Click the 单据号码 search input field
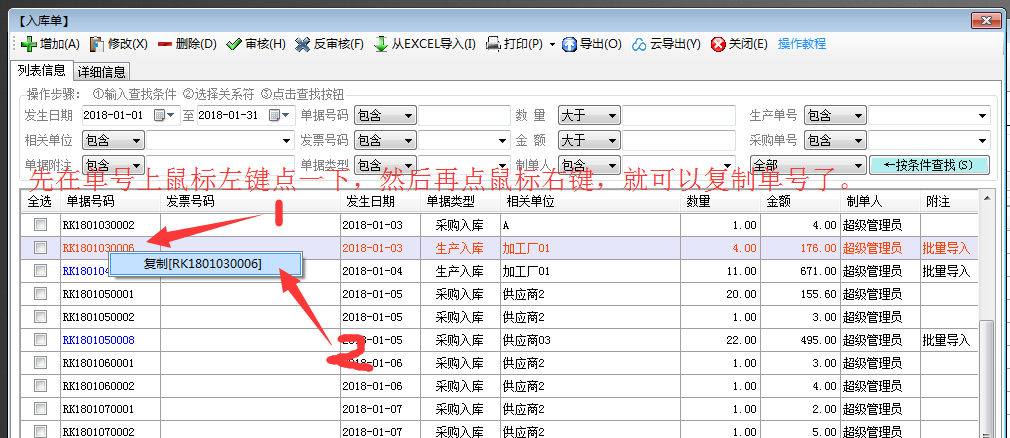 pos(462,115)
